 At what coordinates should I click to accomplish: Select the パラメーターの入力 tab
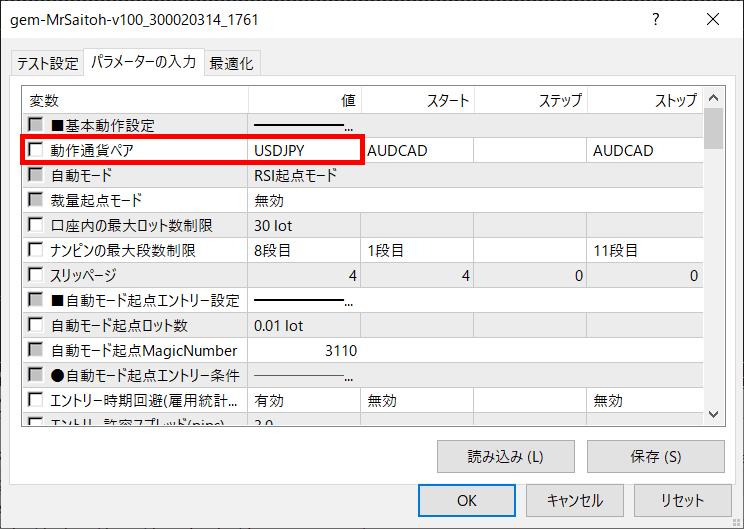point(143,62)
